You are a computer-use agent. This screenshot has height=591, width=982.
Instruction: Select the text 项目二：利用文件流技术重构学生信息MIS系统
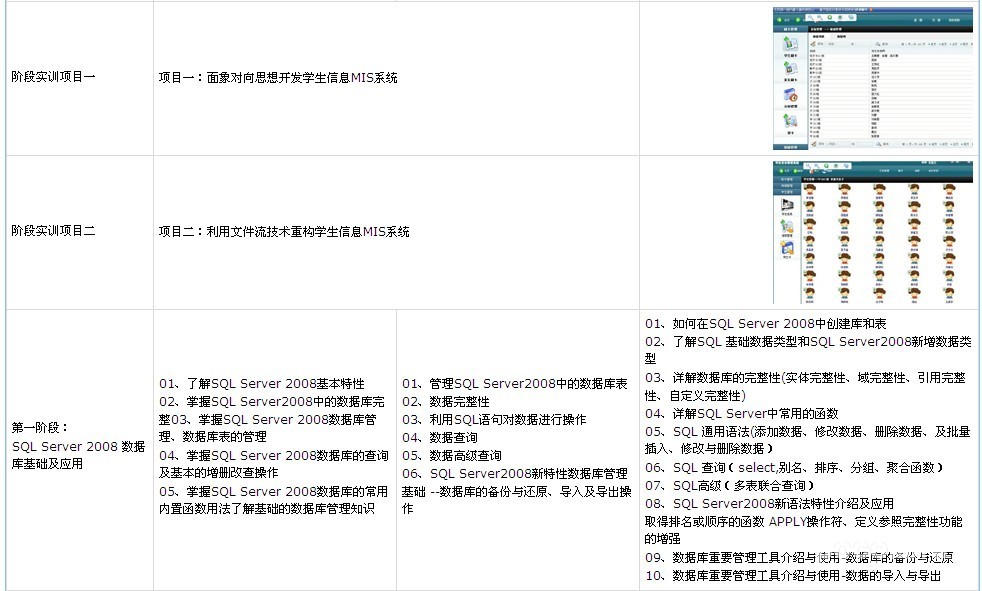tap(284, 231)
